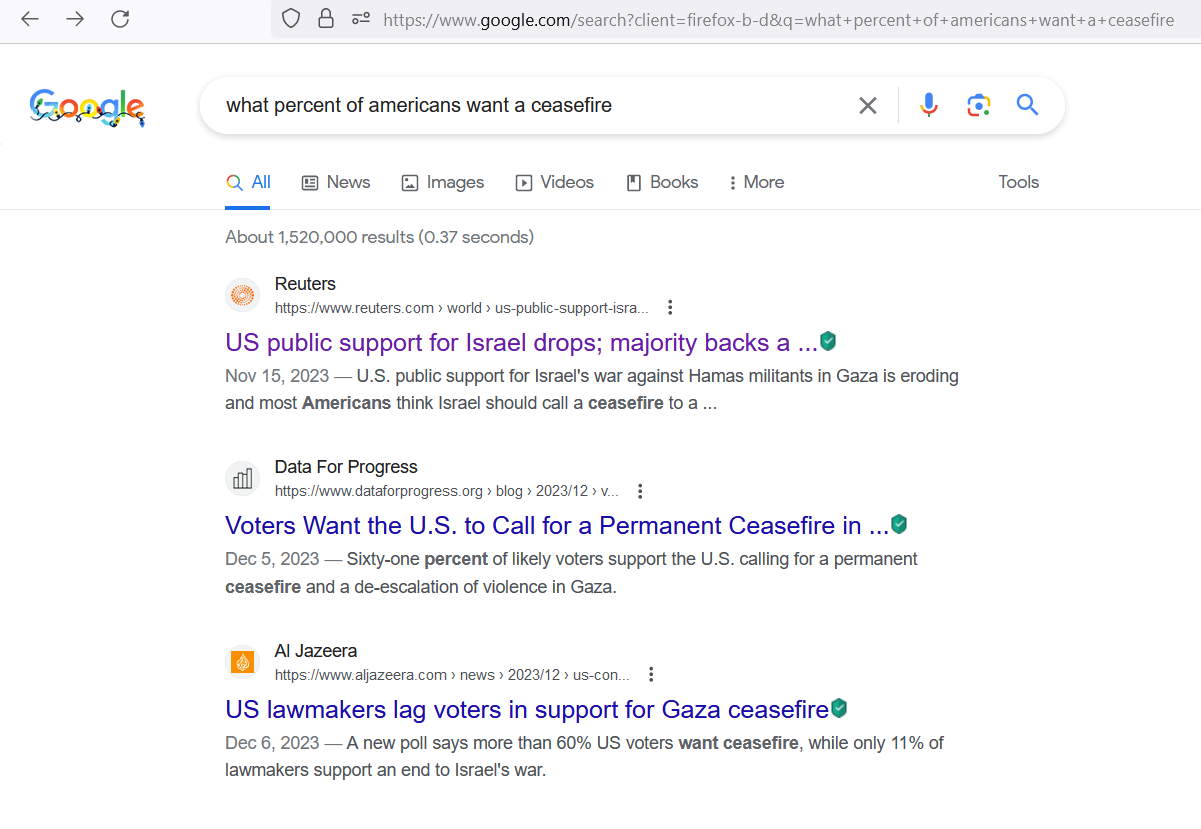
Task: Clear the search box with X
Action: tap(868, 105)
